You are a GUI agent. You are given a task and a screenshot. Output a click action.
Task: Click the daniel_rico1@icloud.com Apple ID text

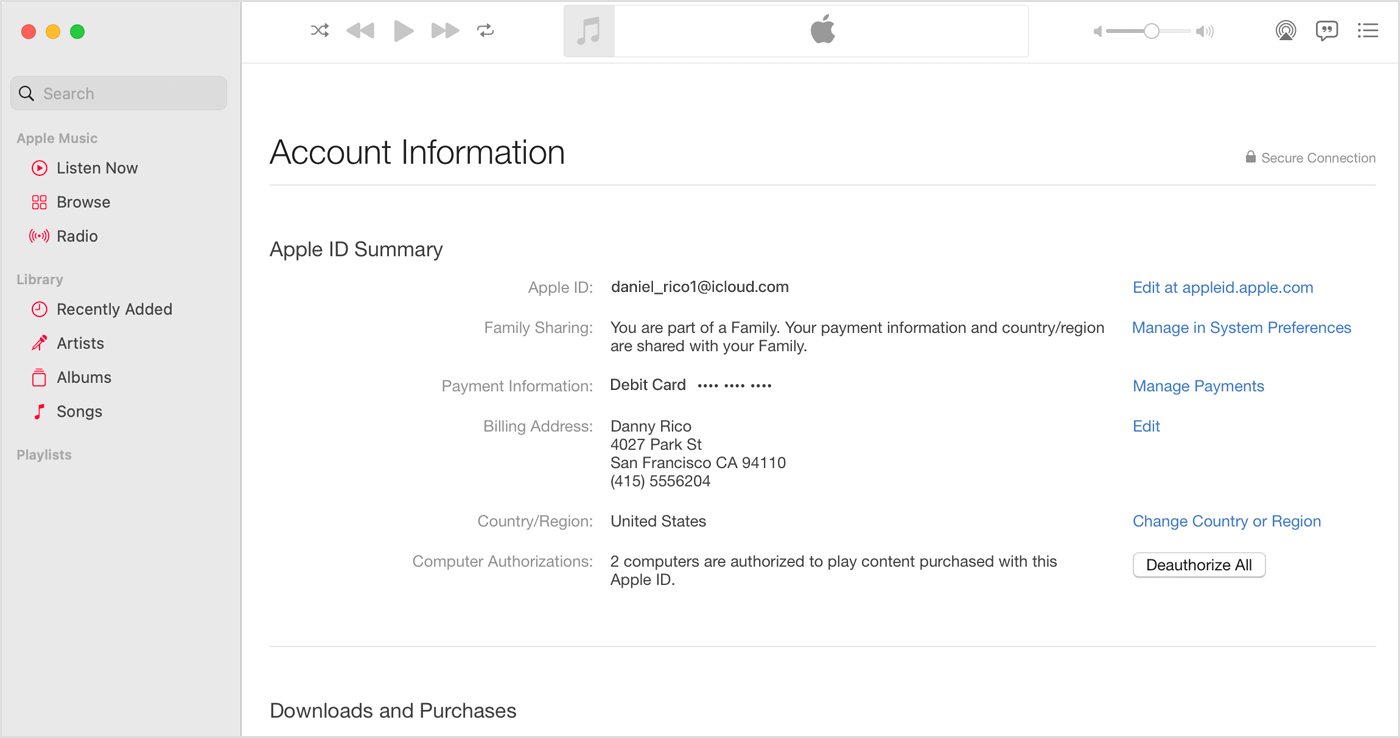700,287
